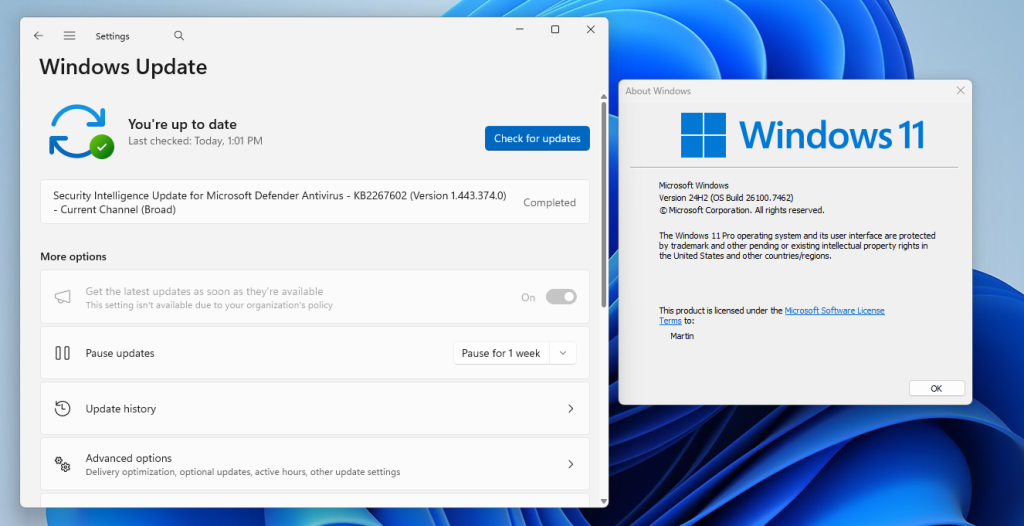Click the Advanced options gear icon
This screenshot has height=526, width=1024.
pyautogui.click(x=62, y=464)
